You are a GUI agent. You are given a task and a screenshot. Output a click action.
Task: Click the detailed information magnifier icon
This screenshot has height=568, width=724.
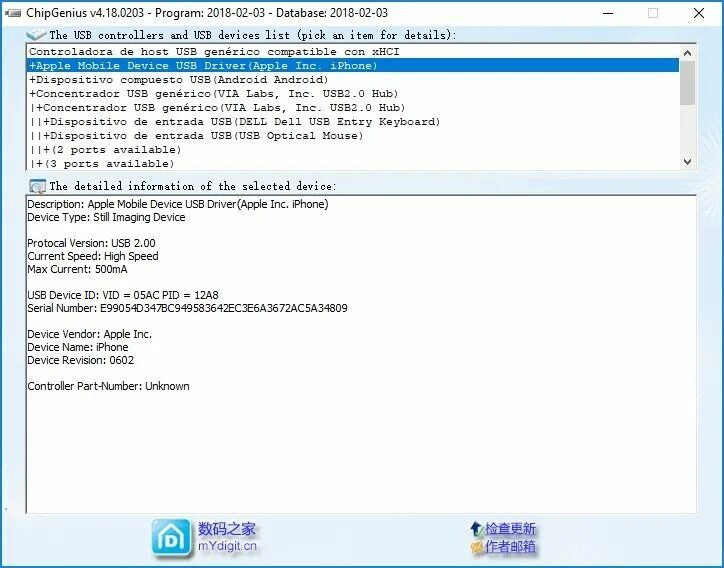coord(37,186)
